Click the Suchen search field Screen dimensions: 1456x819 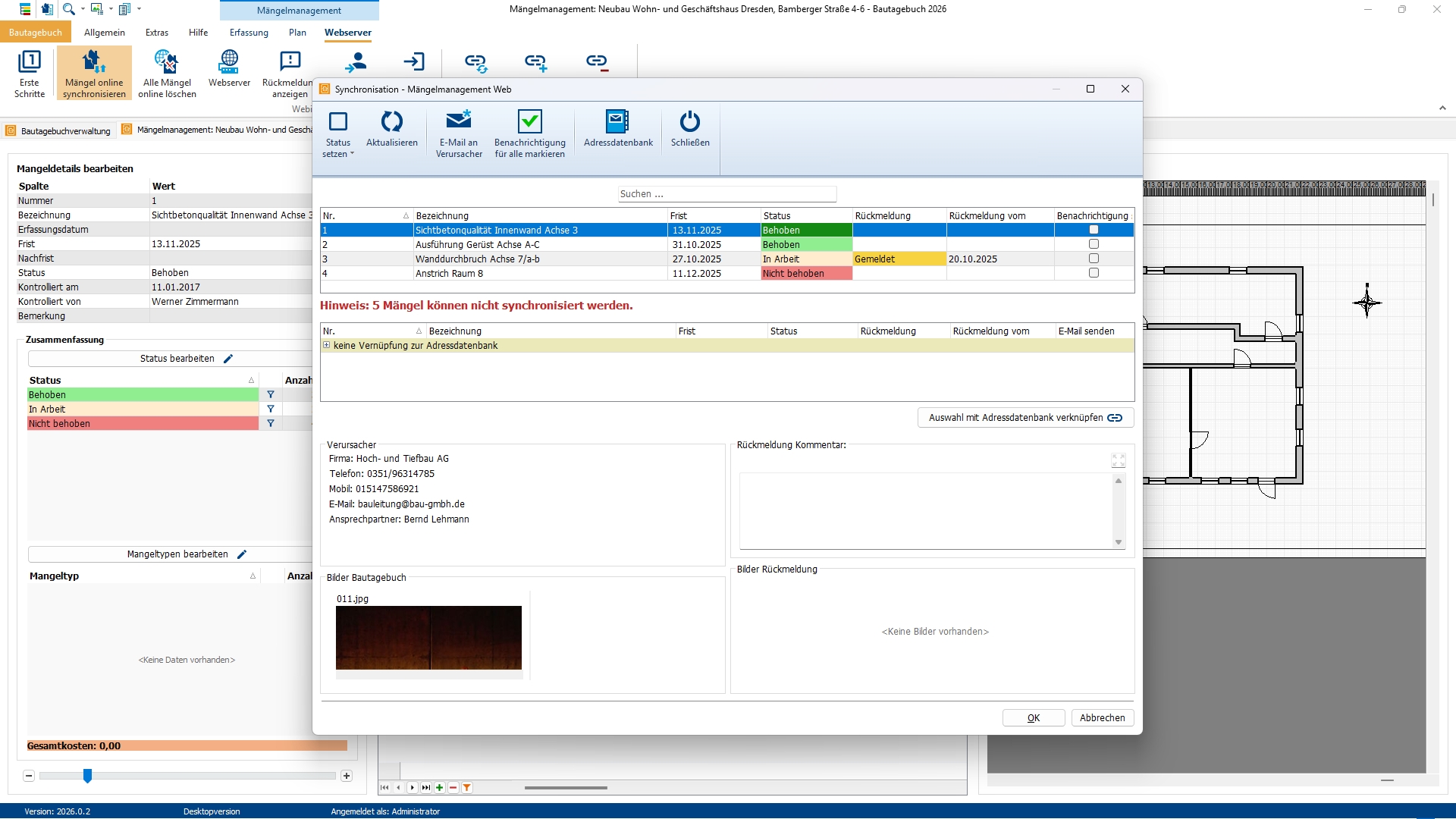pos(726,194)
